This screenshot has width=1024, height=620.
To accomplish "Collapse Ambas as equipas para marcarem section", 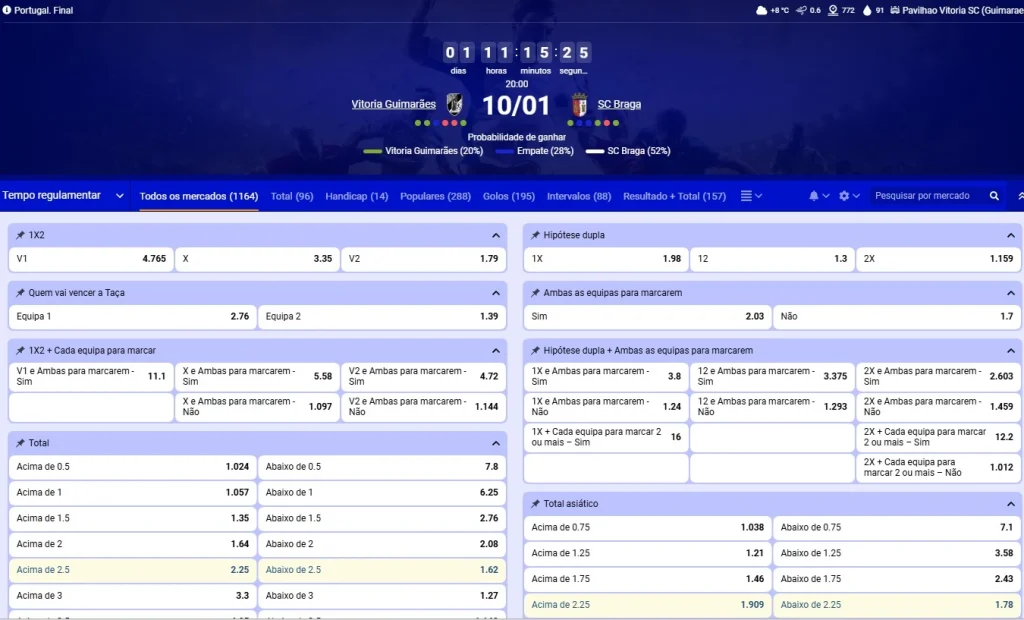I will (1010, 293).
